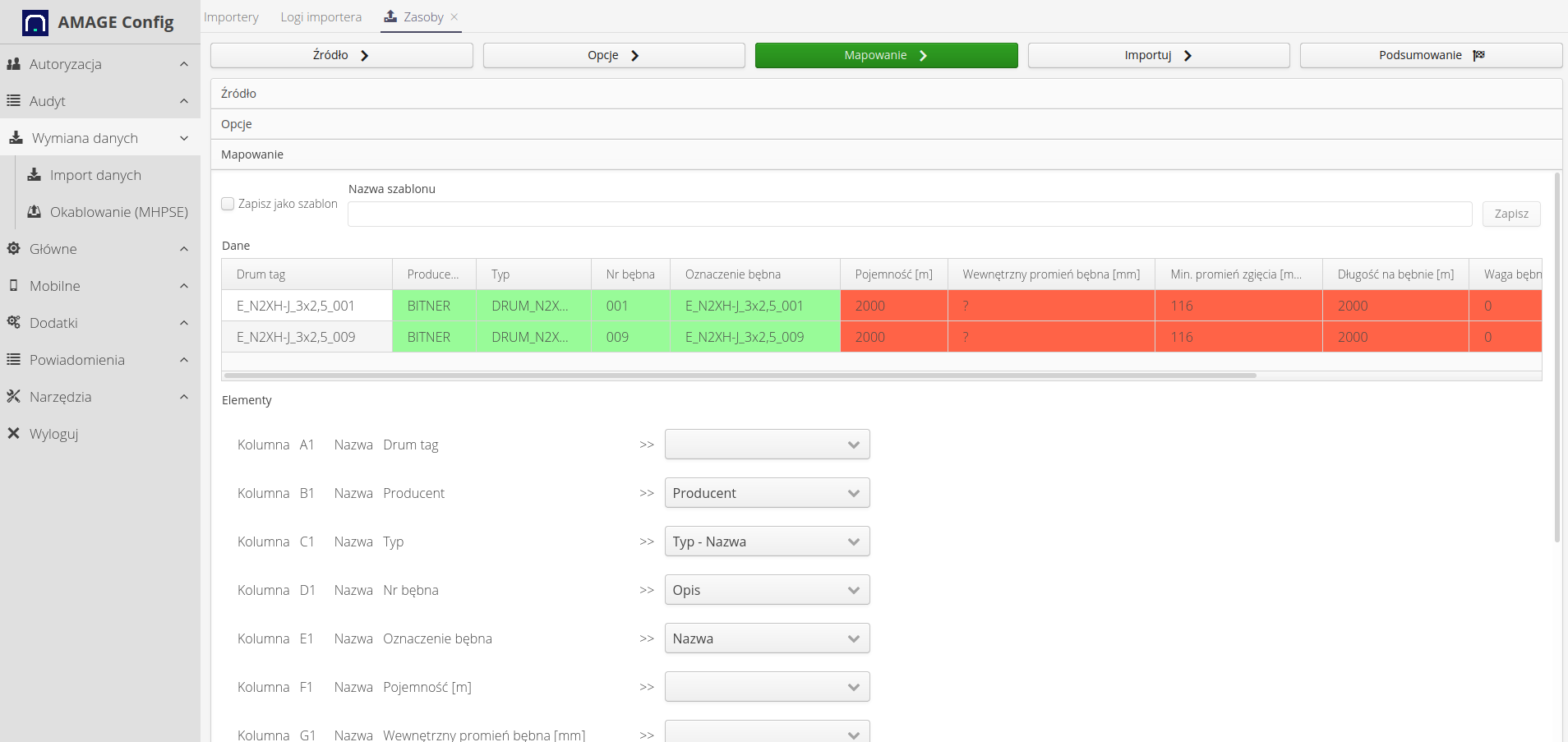Click the Wyloguj X icon
Screen dimensions: 1568x742
(x=13, y=434)
